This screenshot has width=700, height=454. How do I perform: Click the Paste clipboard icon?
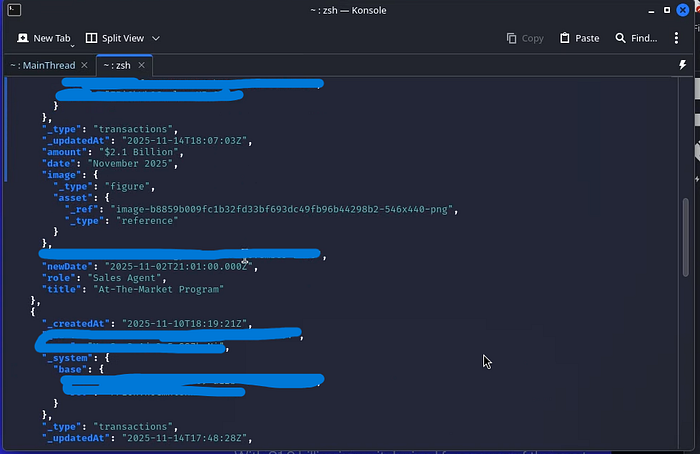coord(565,38)
